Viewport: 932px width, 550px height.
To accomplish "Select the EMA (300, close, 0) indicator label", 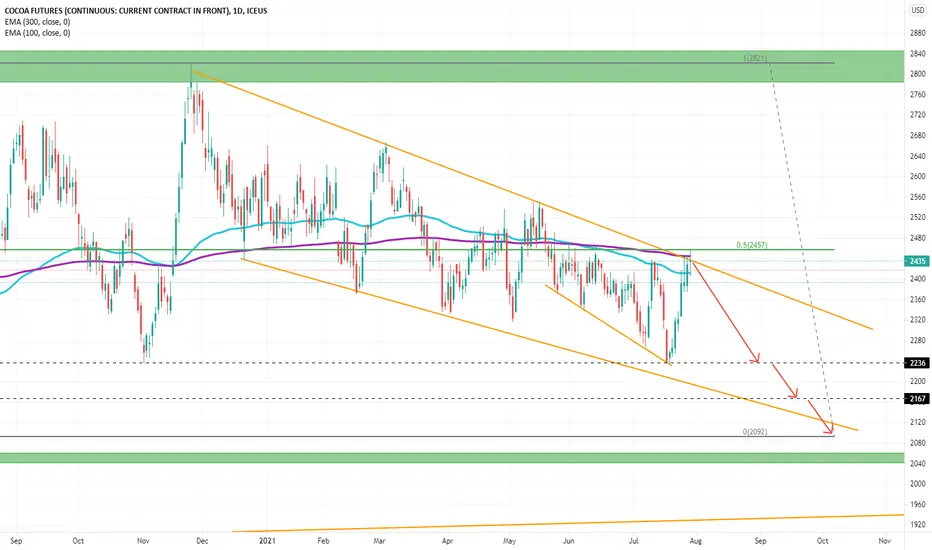I will pyautogui.click(x=37, y=22).
